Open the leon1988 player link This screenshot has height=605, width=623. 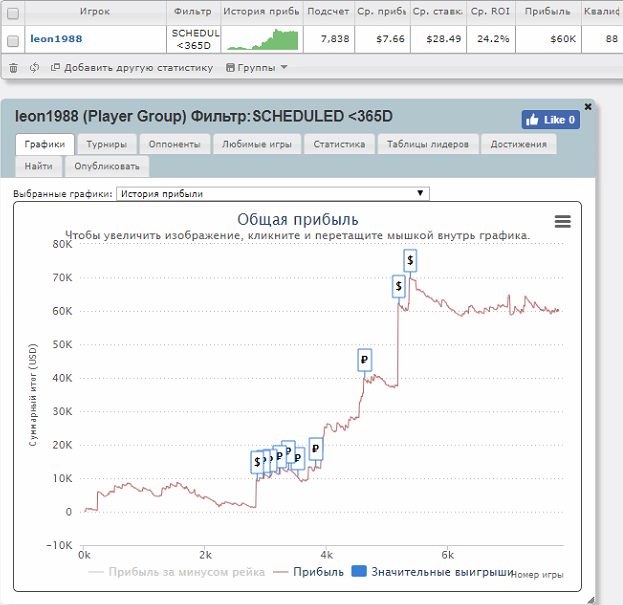click(56, 39)
